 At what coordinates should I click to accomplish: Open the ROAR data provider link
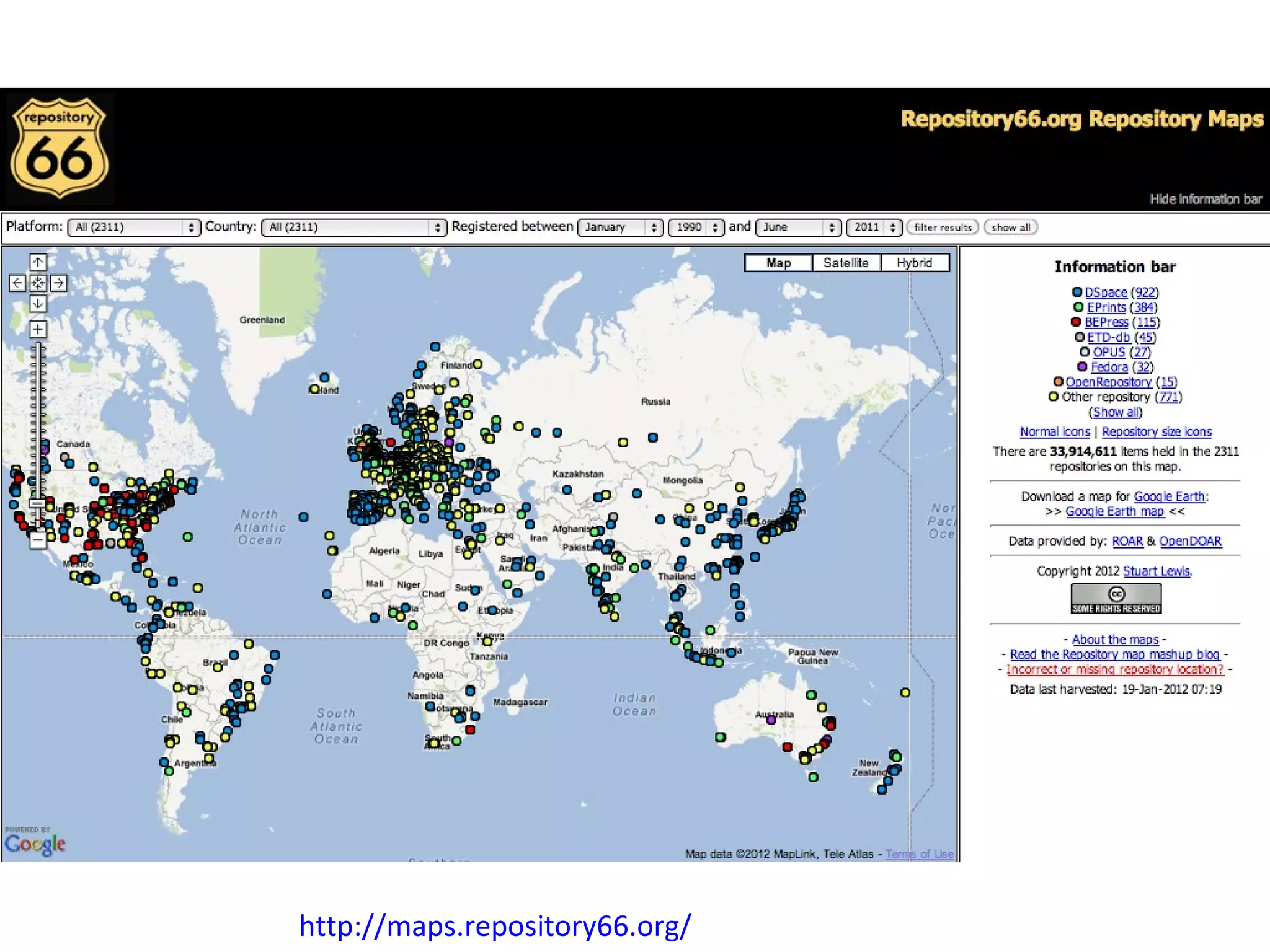(1127, 541)
